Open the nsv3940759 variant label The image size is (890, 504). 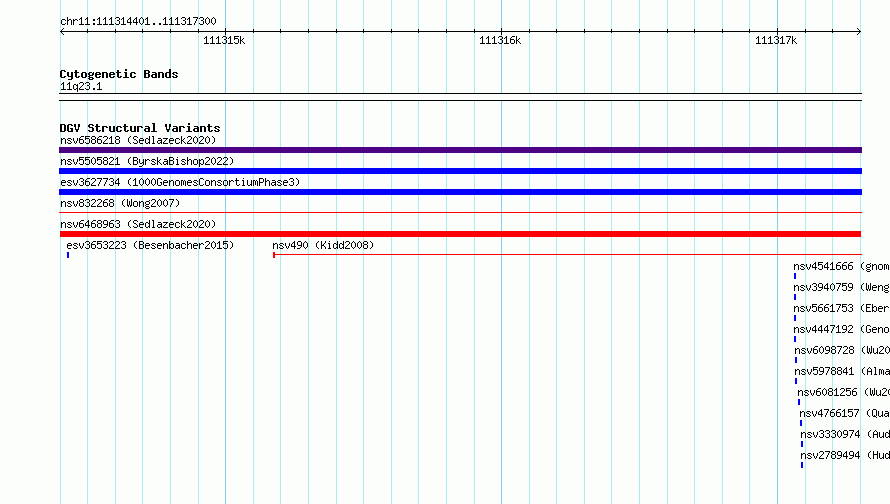point(841,287)
